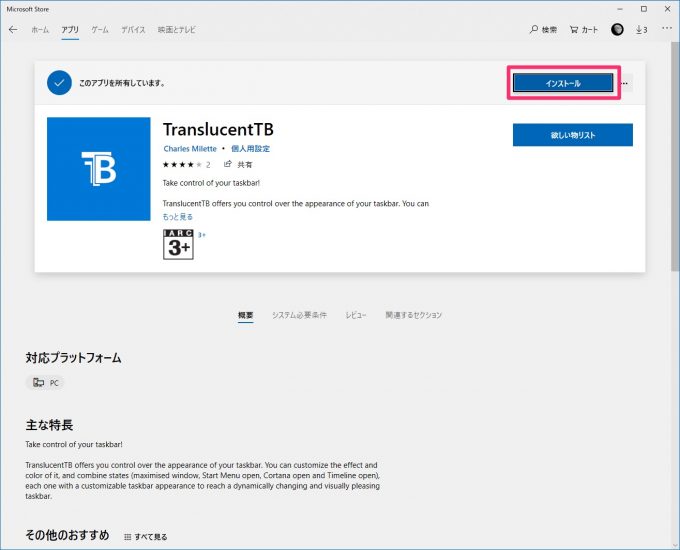Image resolution: width=680 pixels, height=550 pixels.
Task: Click the 検索 search icon
Action: [x=543, y=29]
